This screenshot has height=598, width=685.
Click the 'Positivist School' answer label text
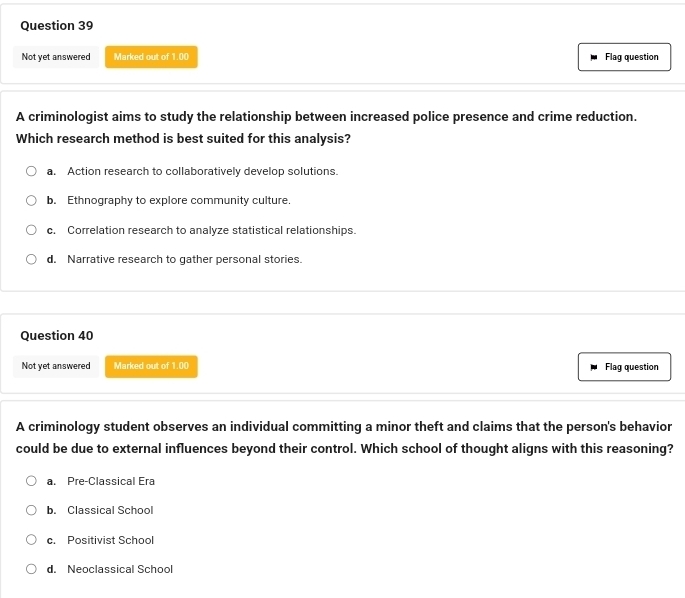110,541
